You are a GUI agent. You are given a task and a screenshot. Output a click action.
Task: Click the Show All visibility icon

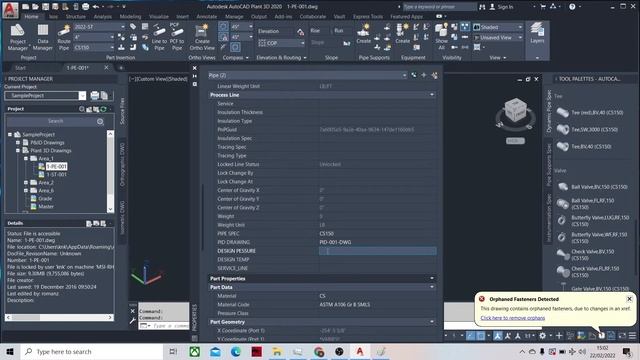pos(441,36)
